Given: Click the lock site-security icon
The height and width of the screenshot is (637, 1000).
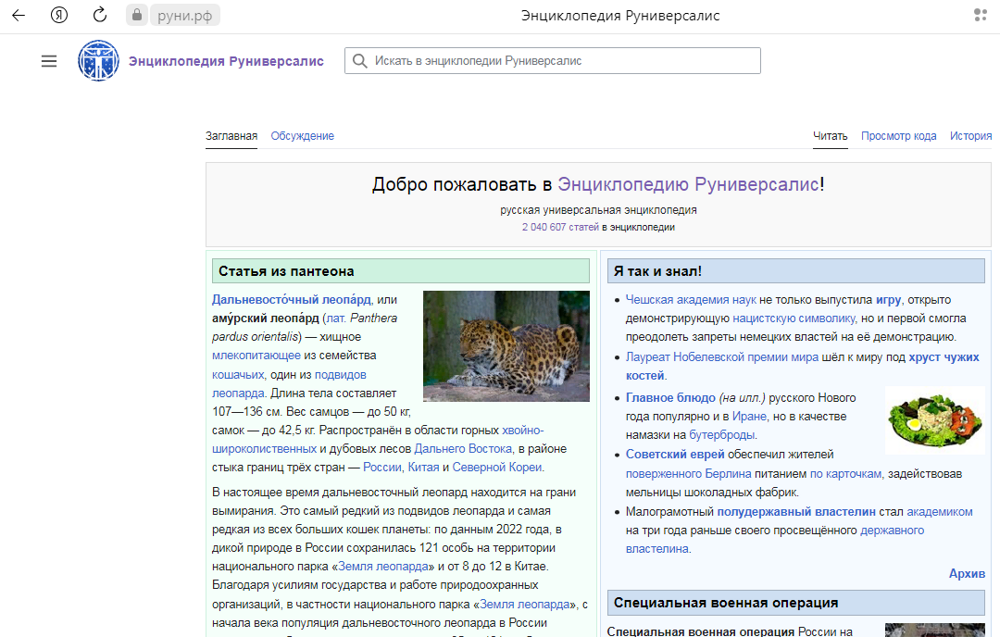Looking at the screenshot, I should pyautogui.click(x=136, y=15).
